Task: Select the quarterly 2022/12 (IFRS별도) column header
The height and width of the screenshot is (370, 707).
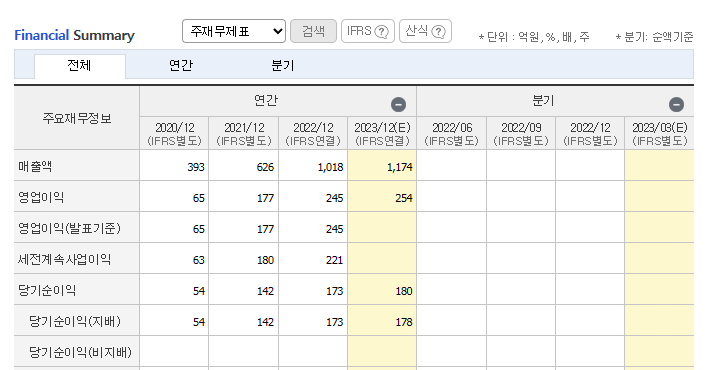Action: 590,134
